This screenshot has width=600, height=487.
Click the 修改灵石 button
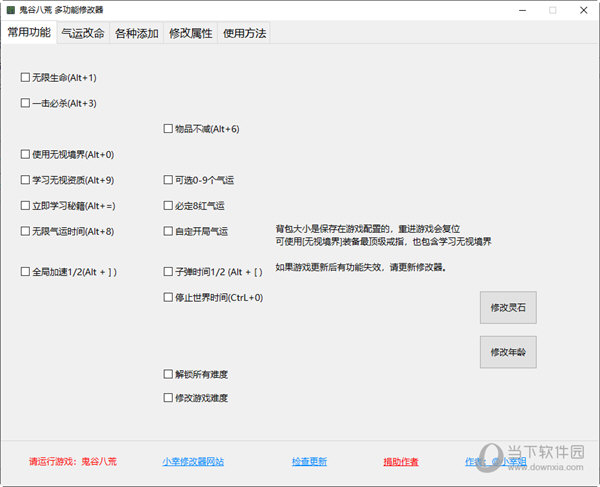508,309
